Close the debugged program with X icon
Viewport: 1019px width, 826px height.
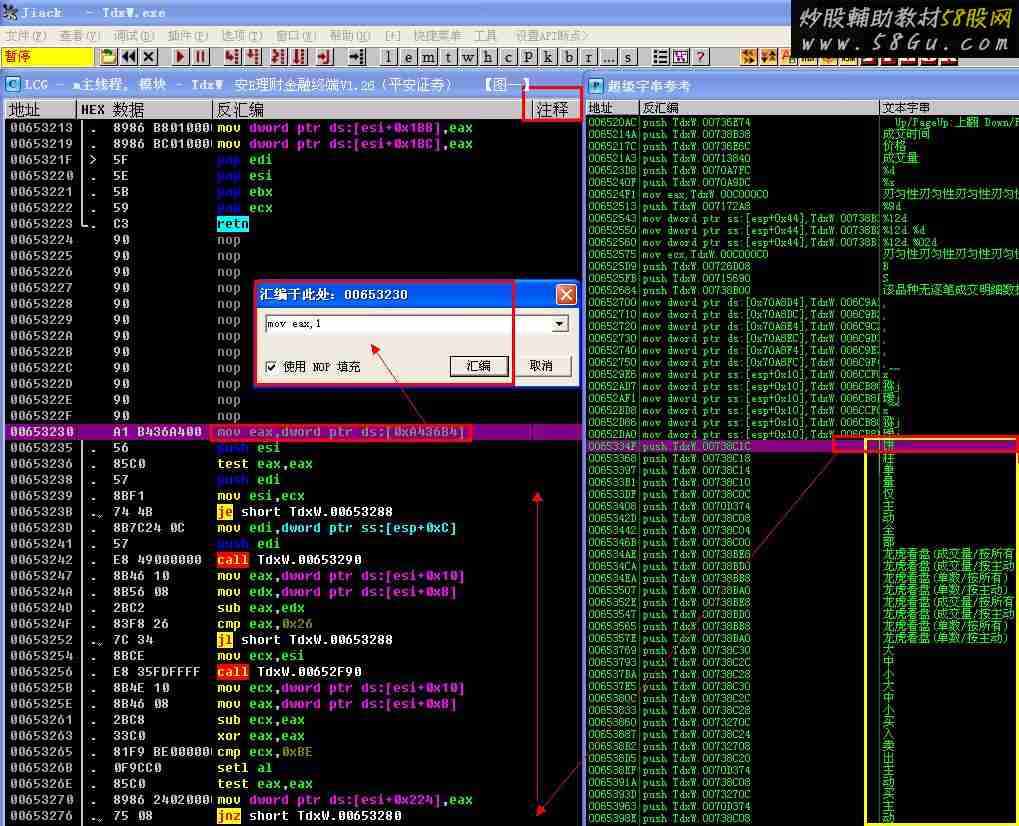(149, 57)
